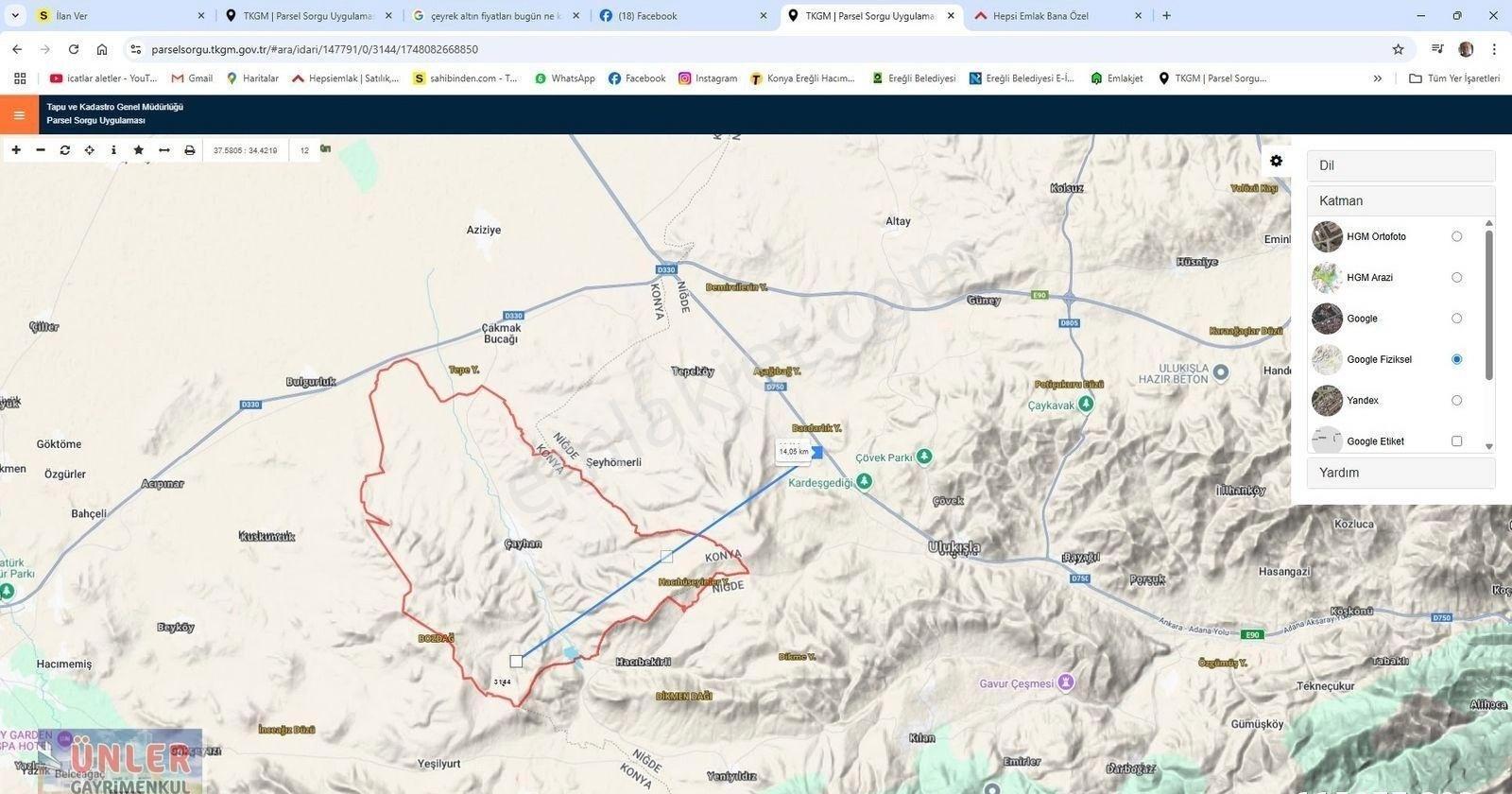Select the info query tool
1512x794 pixels.
114,150
